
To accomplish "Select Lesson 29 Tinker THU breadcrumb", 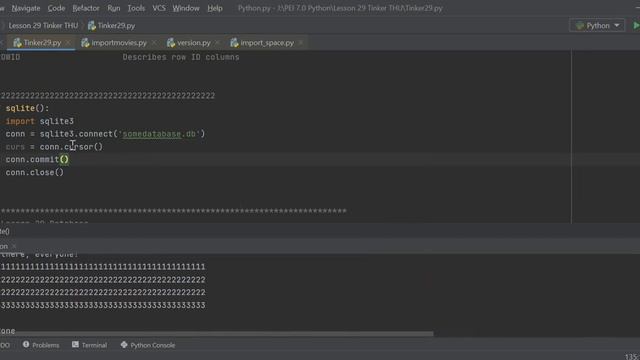I will point(43,26).
